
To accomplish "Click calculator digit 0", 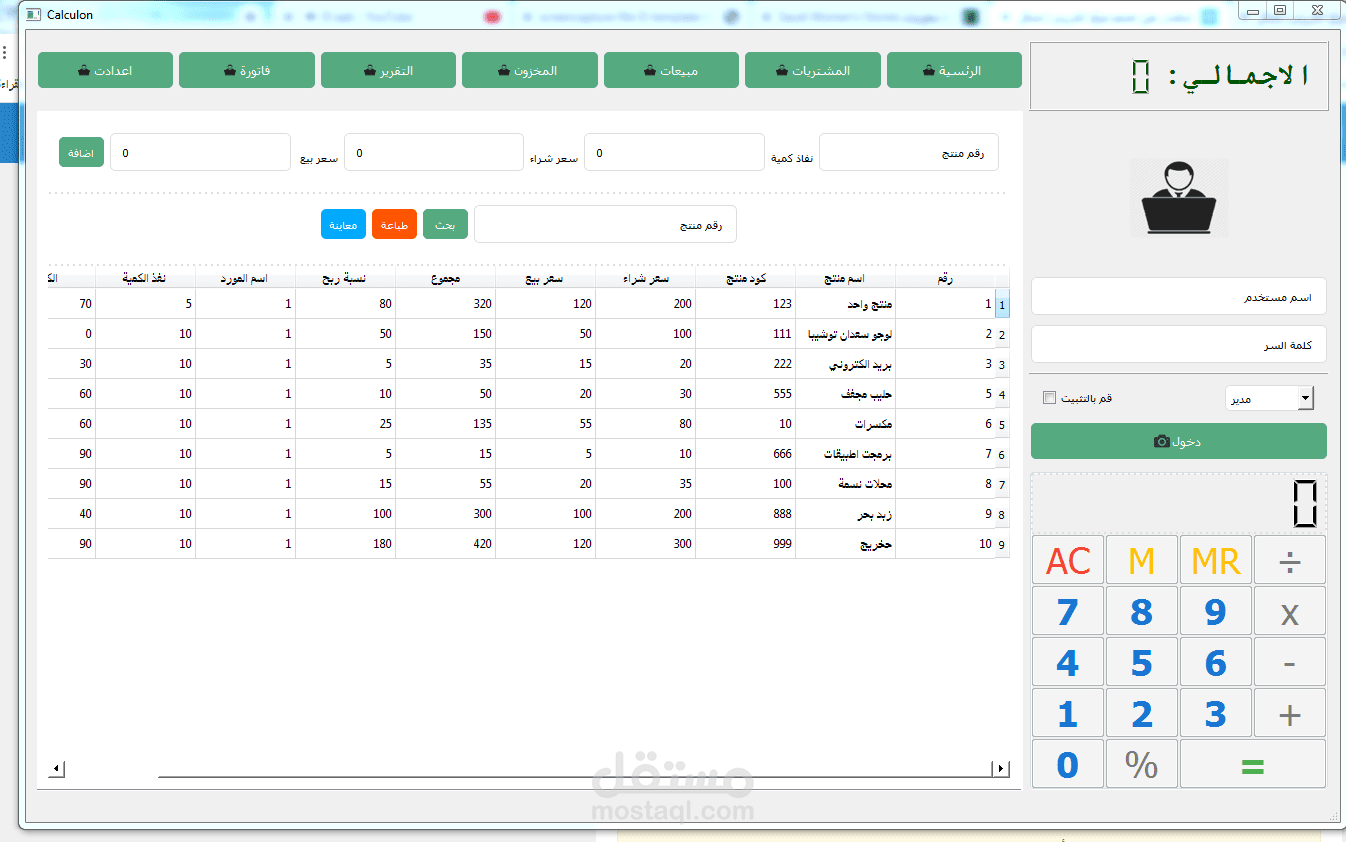I will [1068, 764].
